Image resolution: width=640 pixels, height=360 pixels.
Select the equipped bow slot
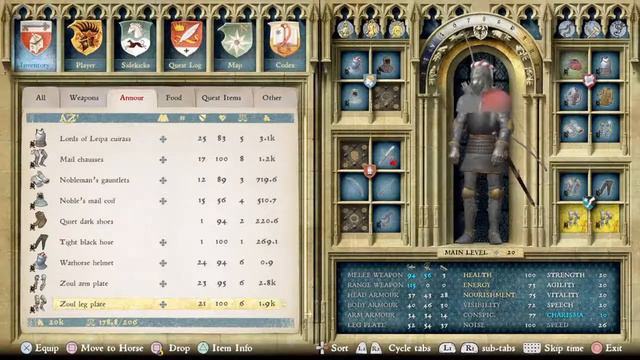[x=354, y=187]
